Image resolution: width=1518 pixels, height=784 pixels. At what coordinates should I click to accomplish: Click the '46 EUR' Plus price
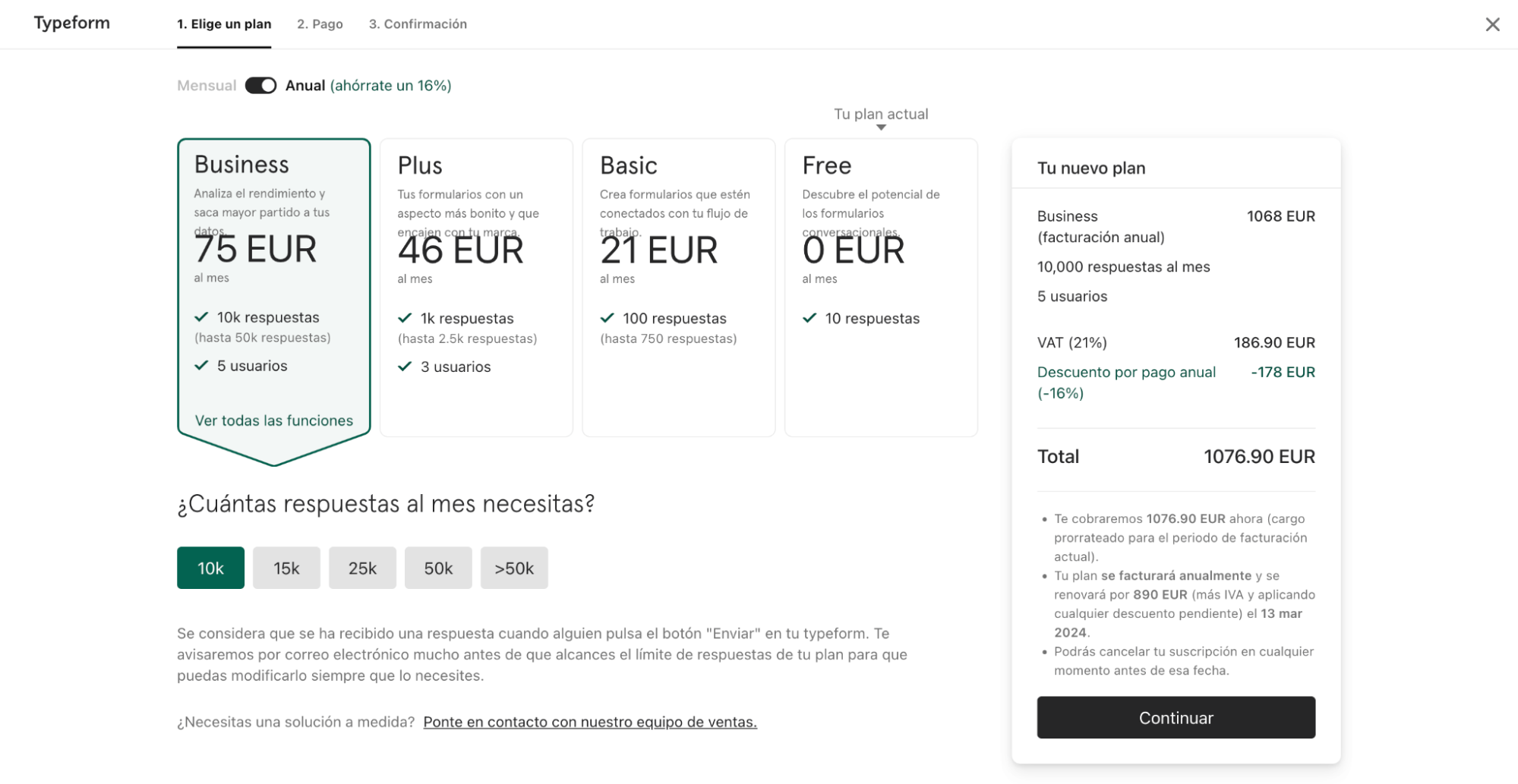click(x=460, y=250)
